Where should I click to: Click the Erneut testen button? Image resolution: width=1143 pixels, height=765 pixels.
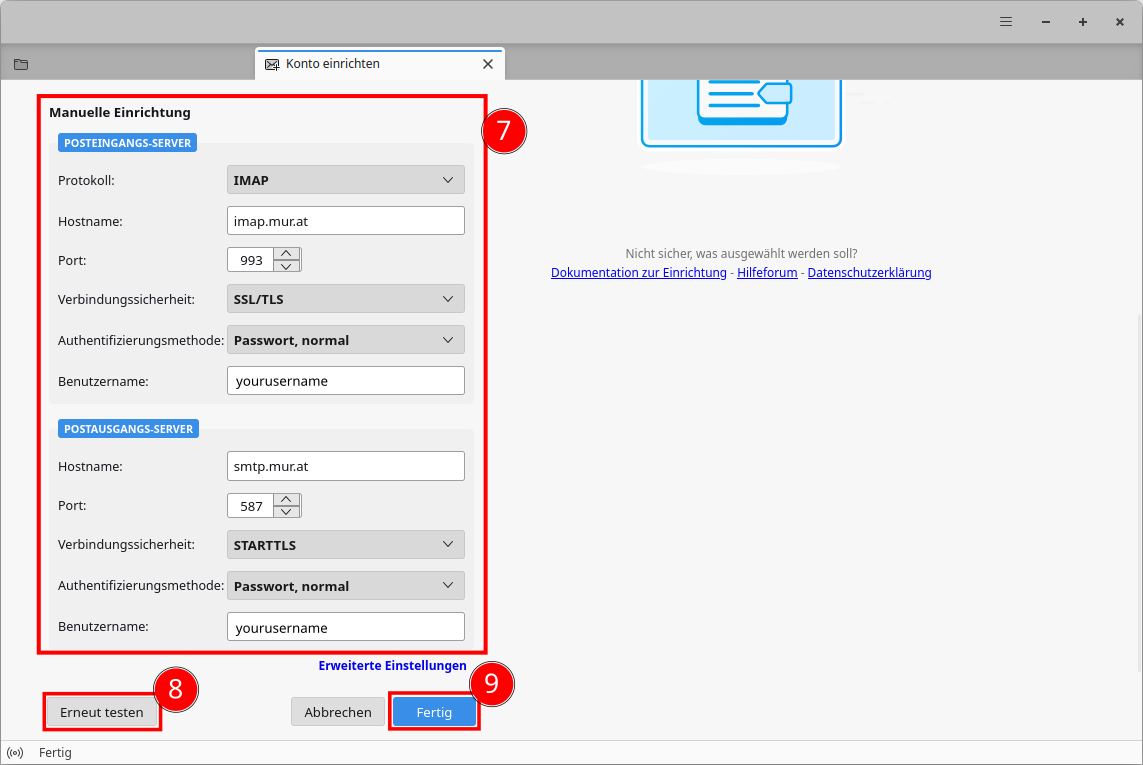click(x=102, y=712)
